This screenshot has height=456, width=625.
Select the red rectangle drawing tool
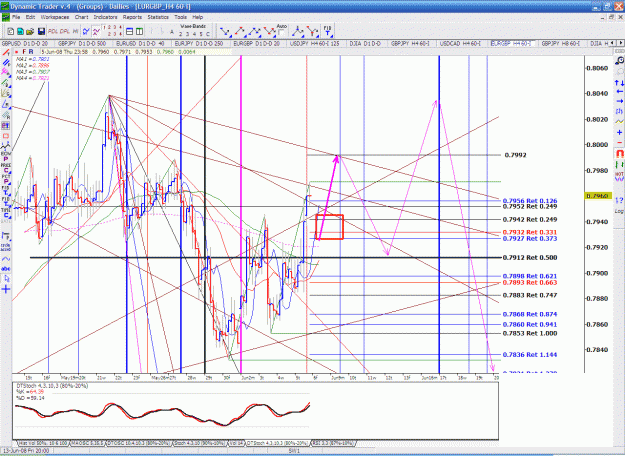(x=6, y=136)
